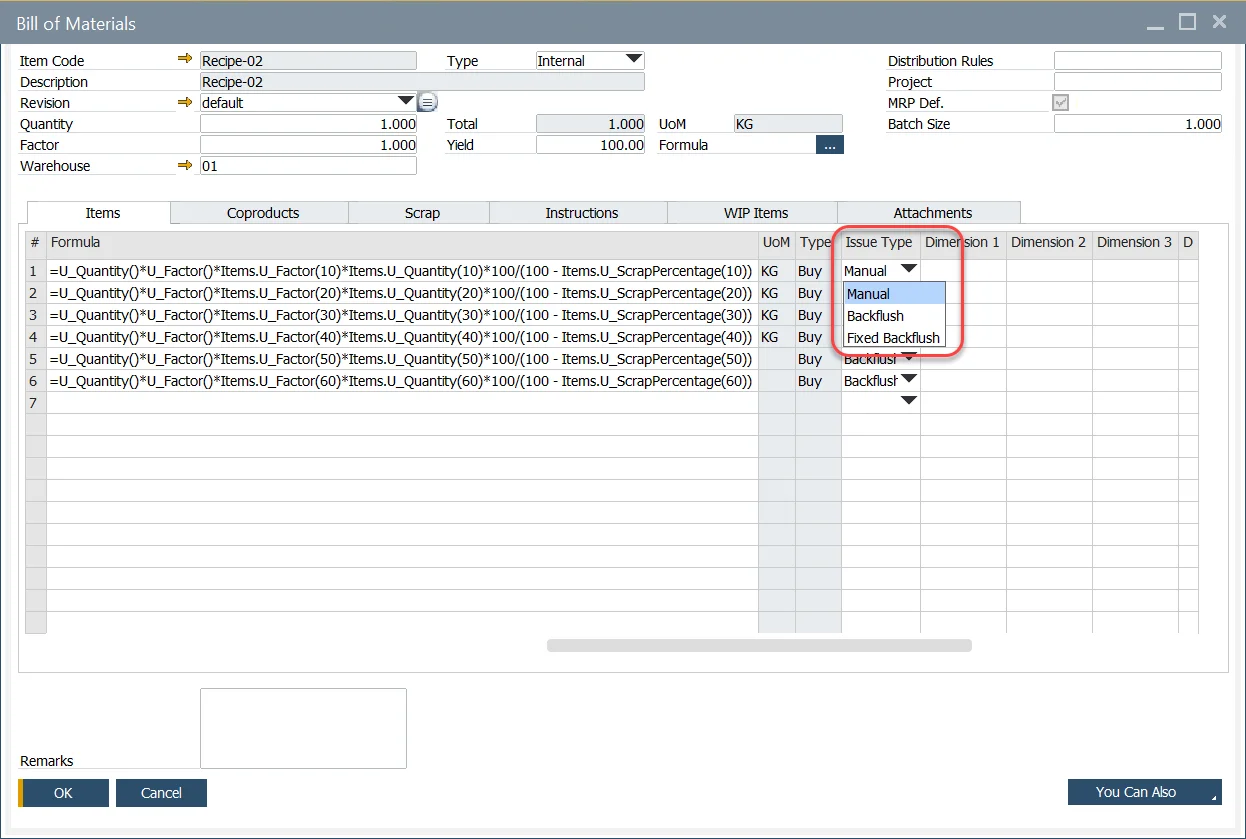This screenshot has width=1246, height=839.
Task: Select Fixed Backflush from Issue Type list
Action: [x=893, y=338]
